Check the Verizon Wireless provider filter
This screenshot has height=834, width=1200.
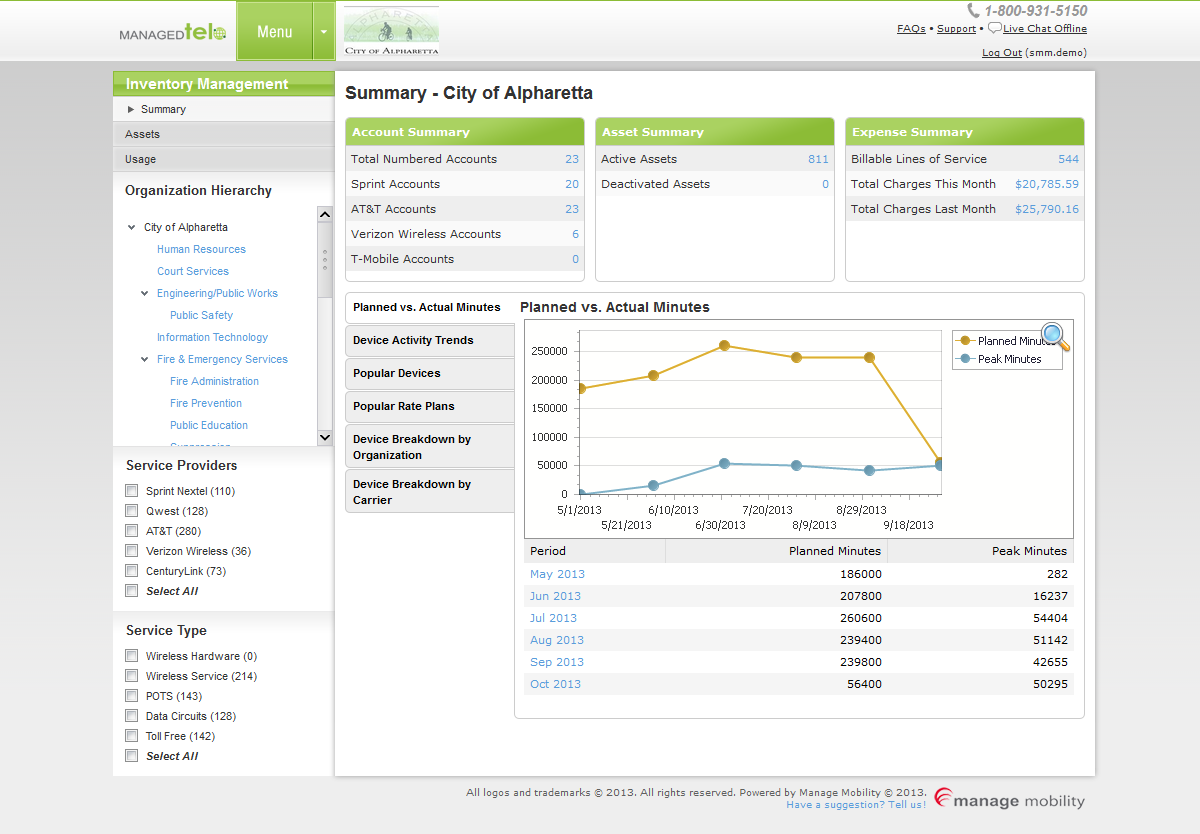pos(131,551)
